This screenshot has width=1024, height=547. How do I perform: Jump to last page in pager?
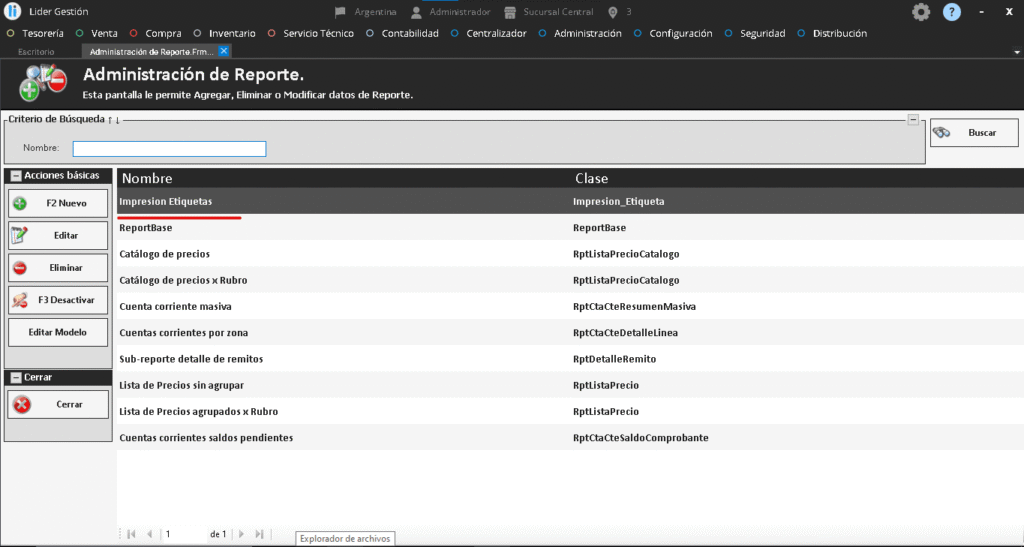point(259,534)
